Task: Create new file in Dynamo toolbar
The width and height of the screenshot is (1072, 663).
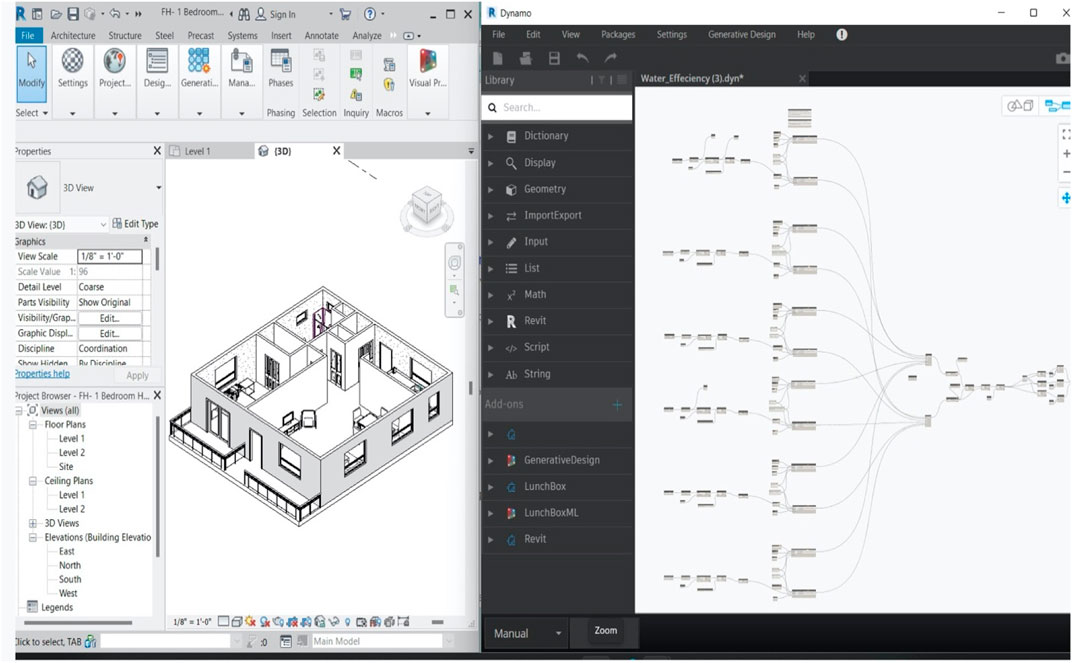Action: pos(498,58)
